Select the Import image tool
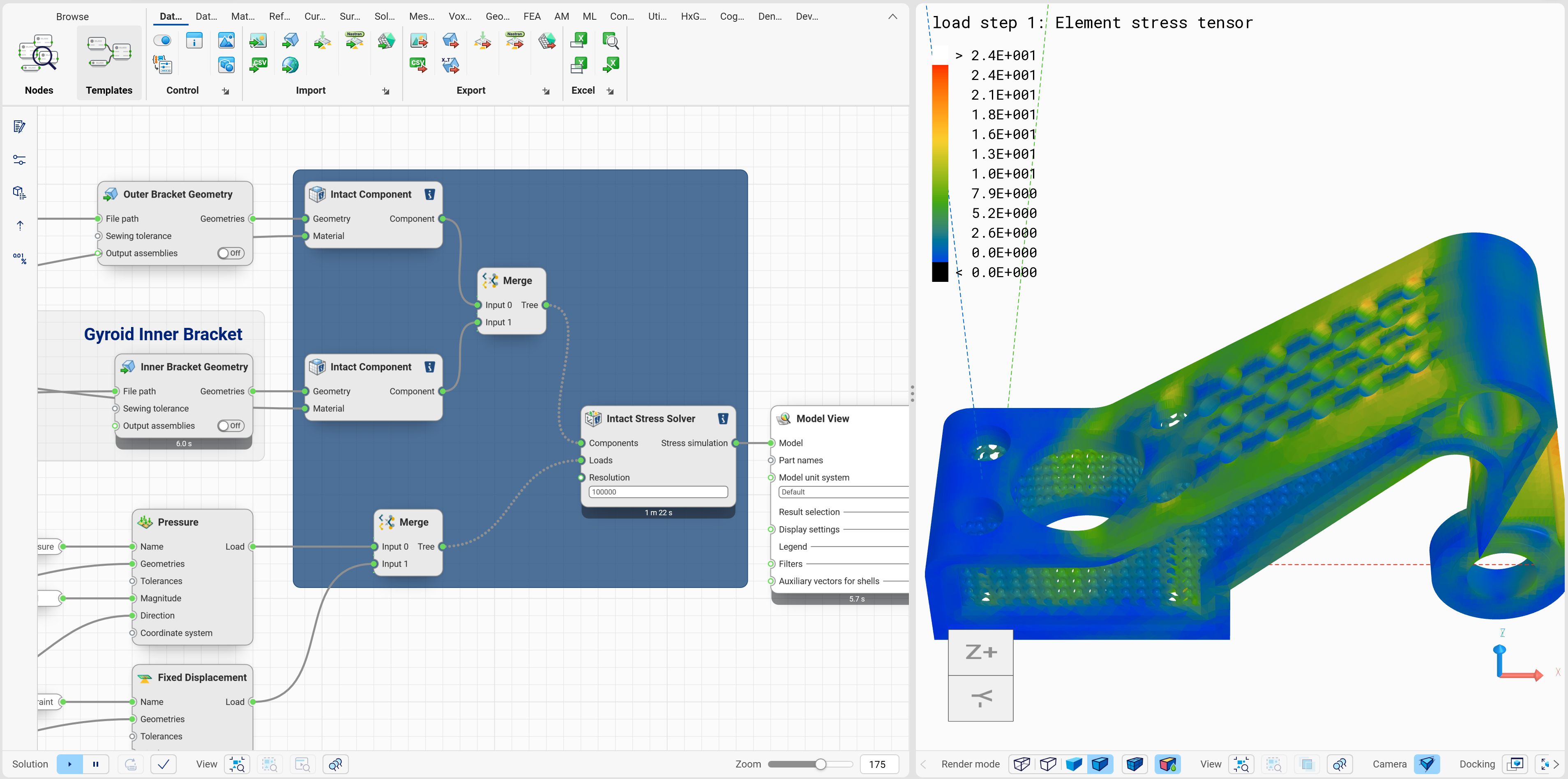The image size is (1568, 779). [258, 40]
